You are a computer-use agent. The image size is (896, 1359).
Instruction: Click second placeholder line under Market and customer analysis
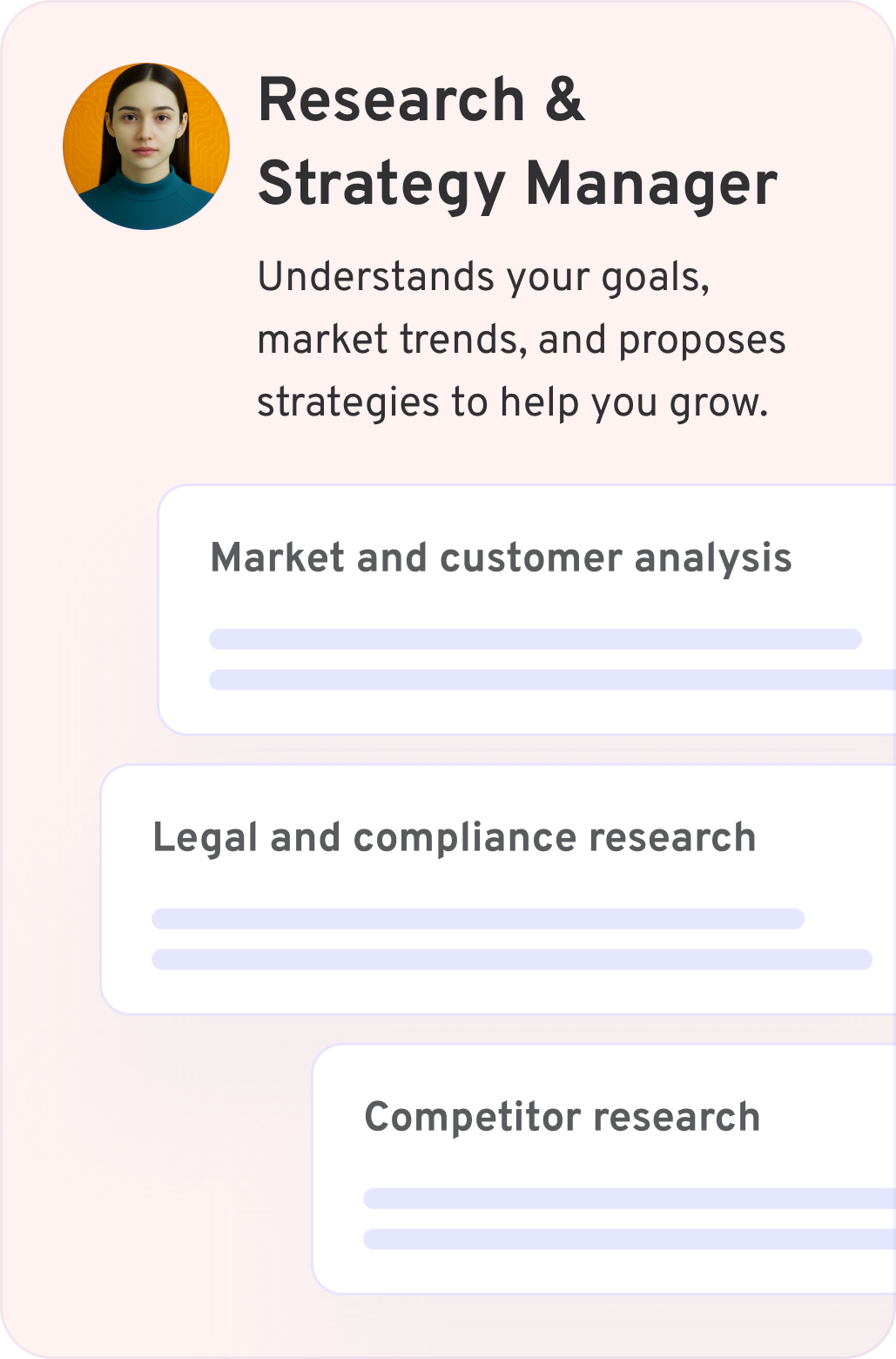(x=552, y=679)
